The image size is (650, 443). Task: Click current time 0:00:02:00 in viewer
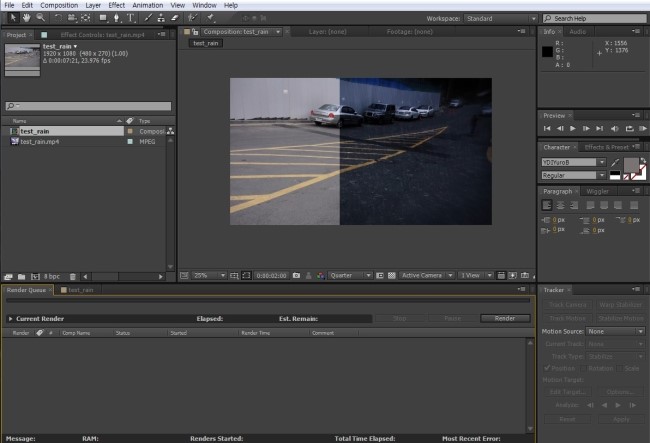pos(271,276)
